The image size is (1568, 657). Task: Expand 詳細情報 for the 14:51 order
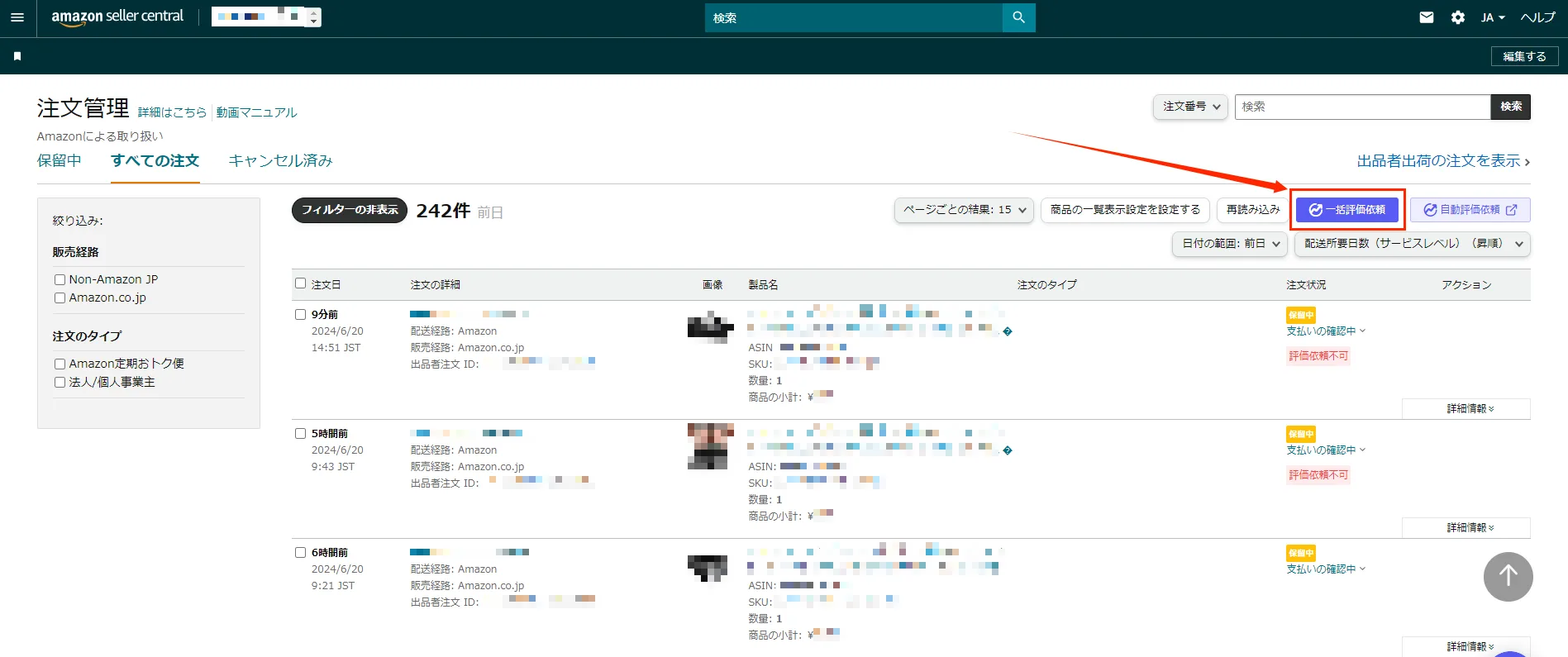(1466, 409)
